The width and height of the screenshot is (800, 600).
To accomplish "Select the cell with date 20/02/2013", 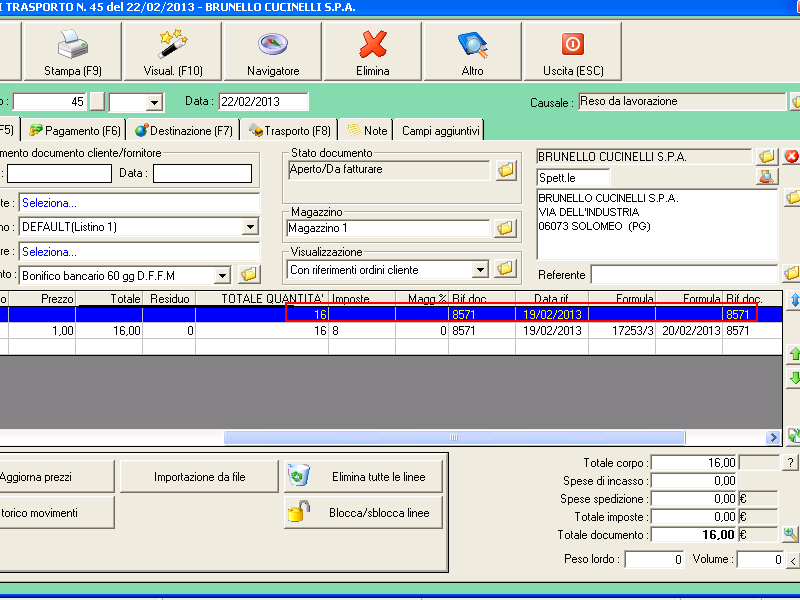I will pos(689,331).
